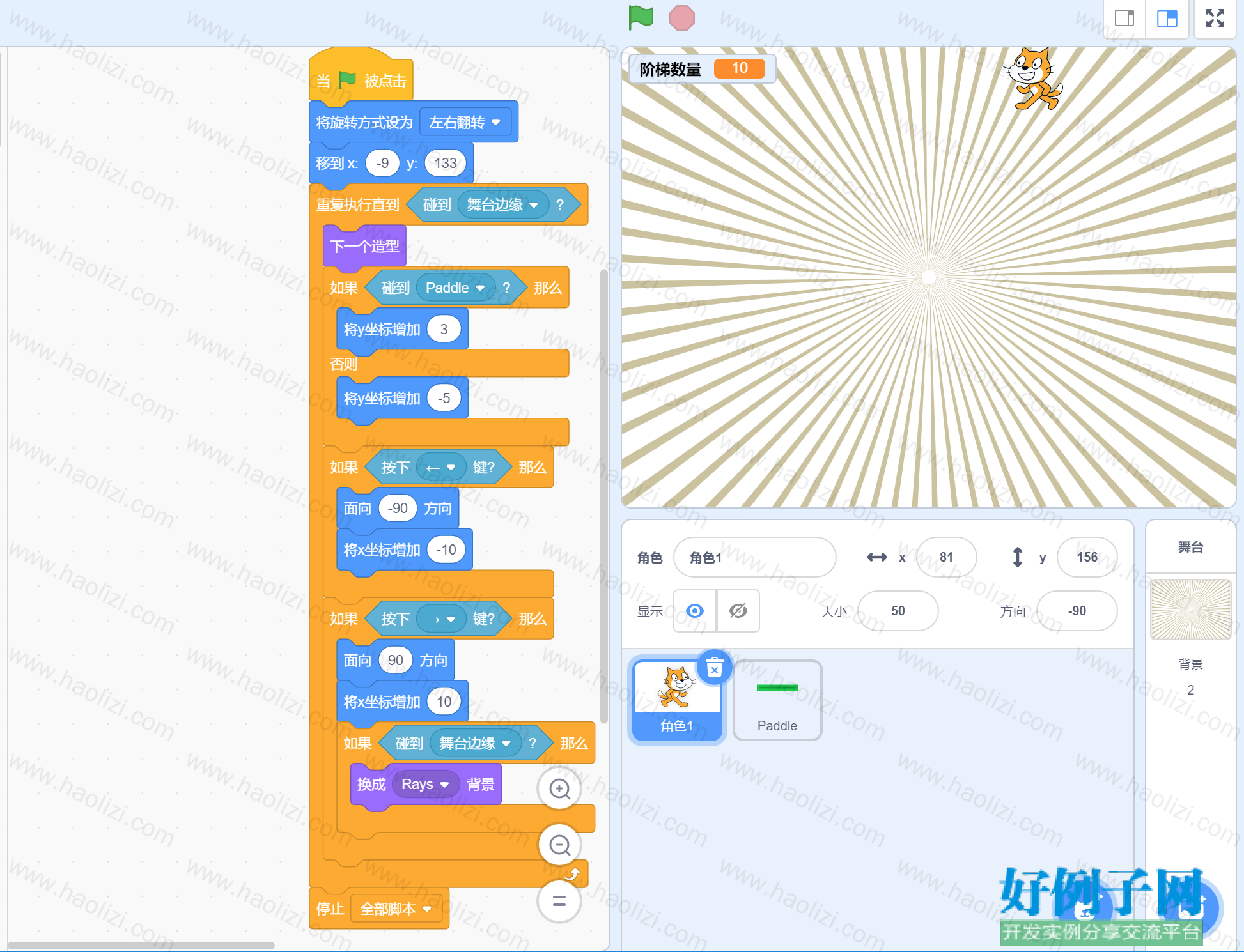Image resolution: width=1244 pixels, height=952 pixels.
Task: Delete the 角色1 sprite with trash icon
Action: pos(714,668)
